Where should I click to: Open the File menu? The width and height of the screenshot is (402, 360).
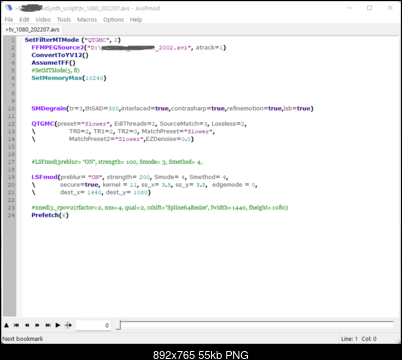pyautogui.click(x=9, y=20)
